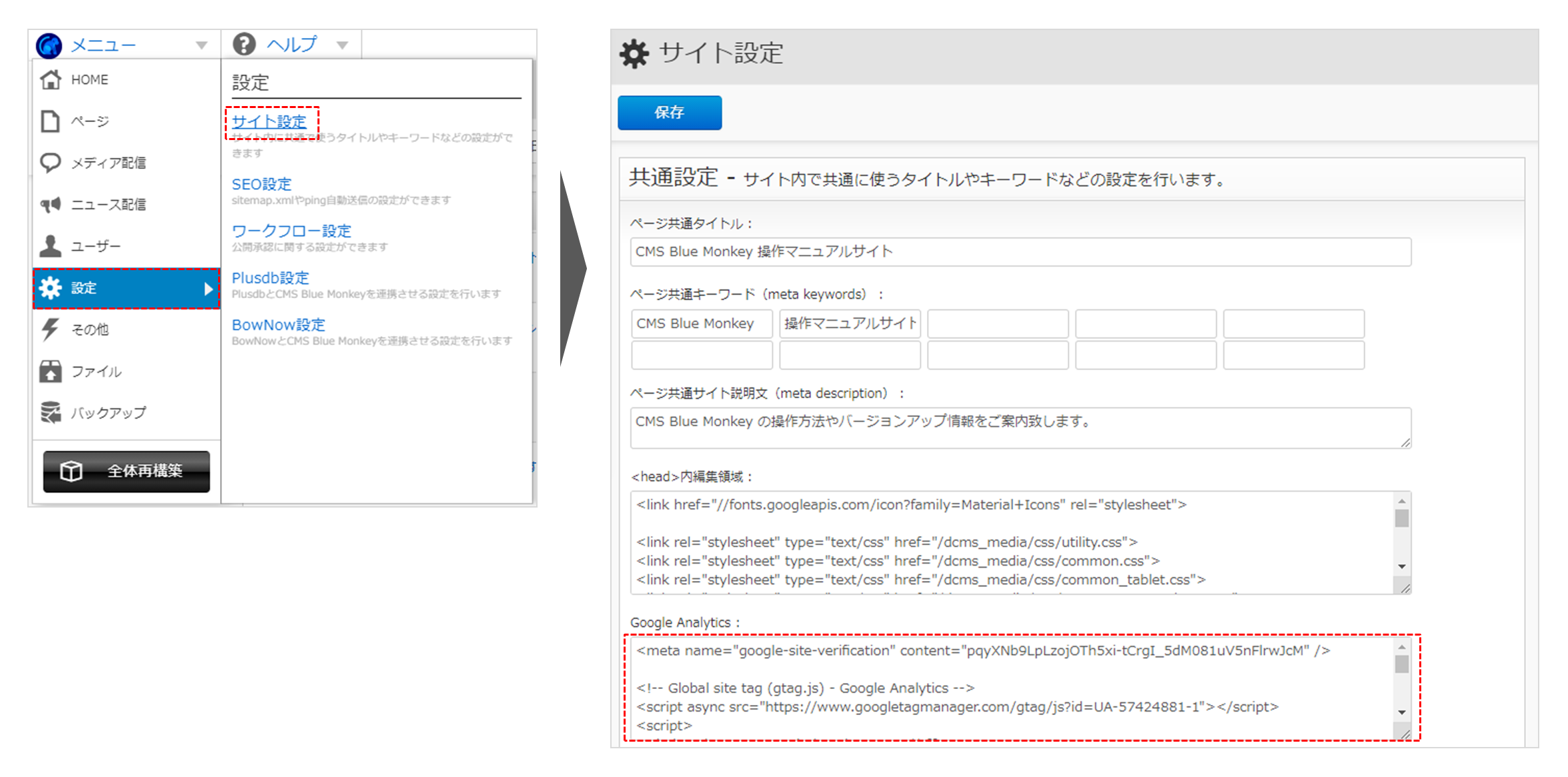This screenshot has height=777, width=1568.
Task: Click the keyword field containing CMS Blue Monkey
Action: [702, 323]
